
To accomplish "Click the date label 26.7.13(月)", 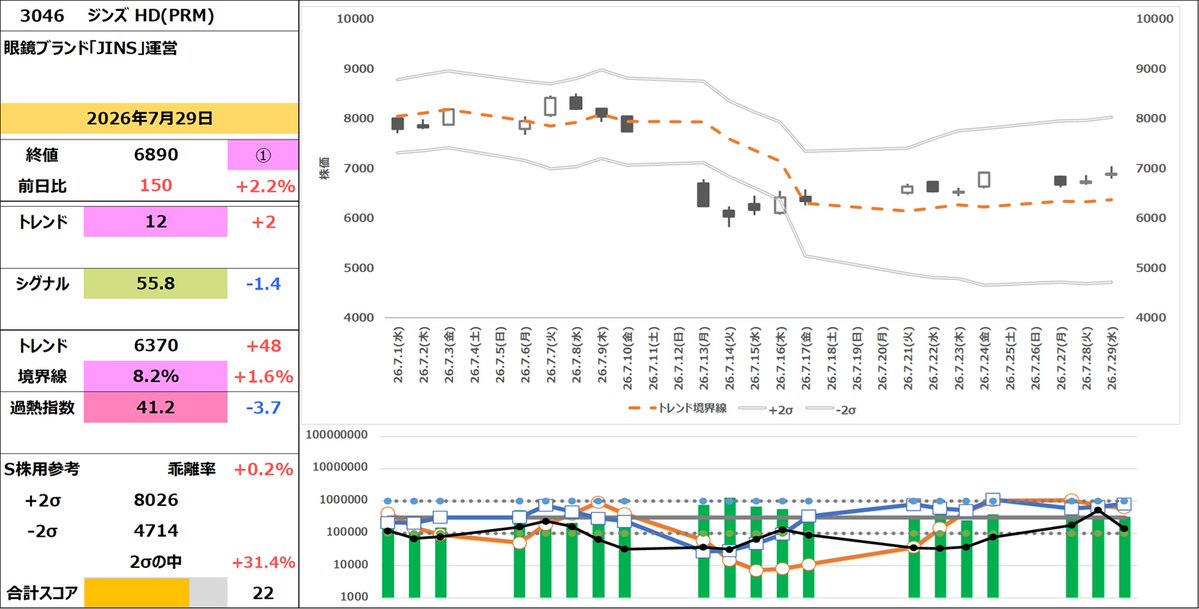I will tap(703, 359).
